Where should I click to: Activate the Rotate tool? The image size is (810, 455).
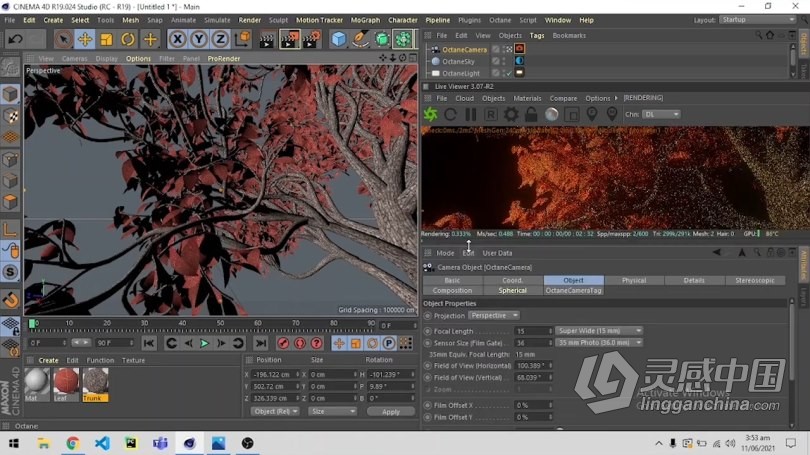[128, 39]
